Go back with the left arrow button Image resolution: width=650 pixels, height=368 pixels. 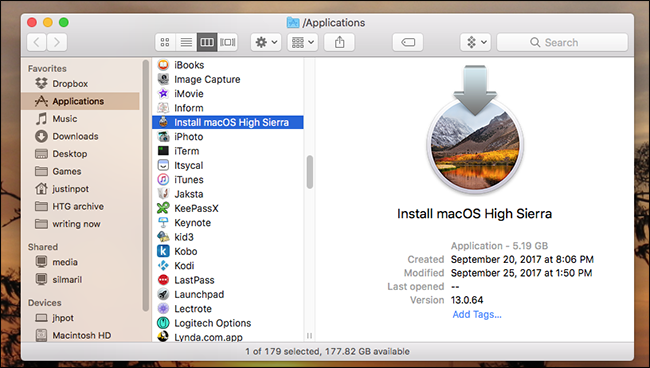click(x=36, y=42)
